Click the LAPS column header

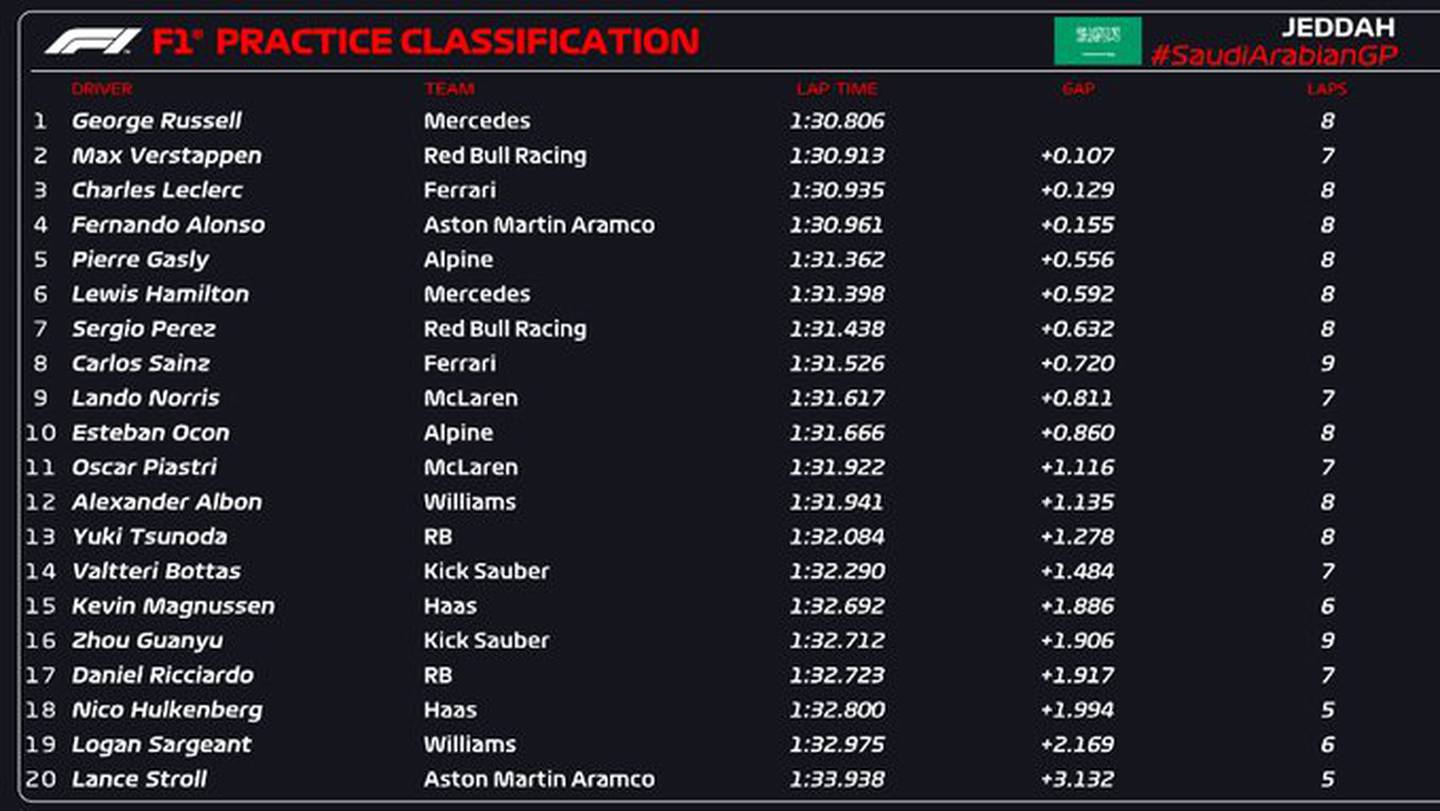1327,89
